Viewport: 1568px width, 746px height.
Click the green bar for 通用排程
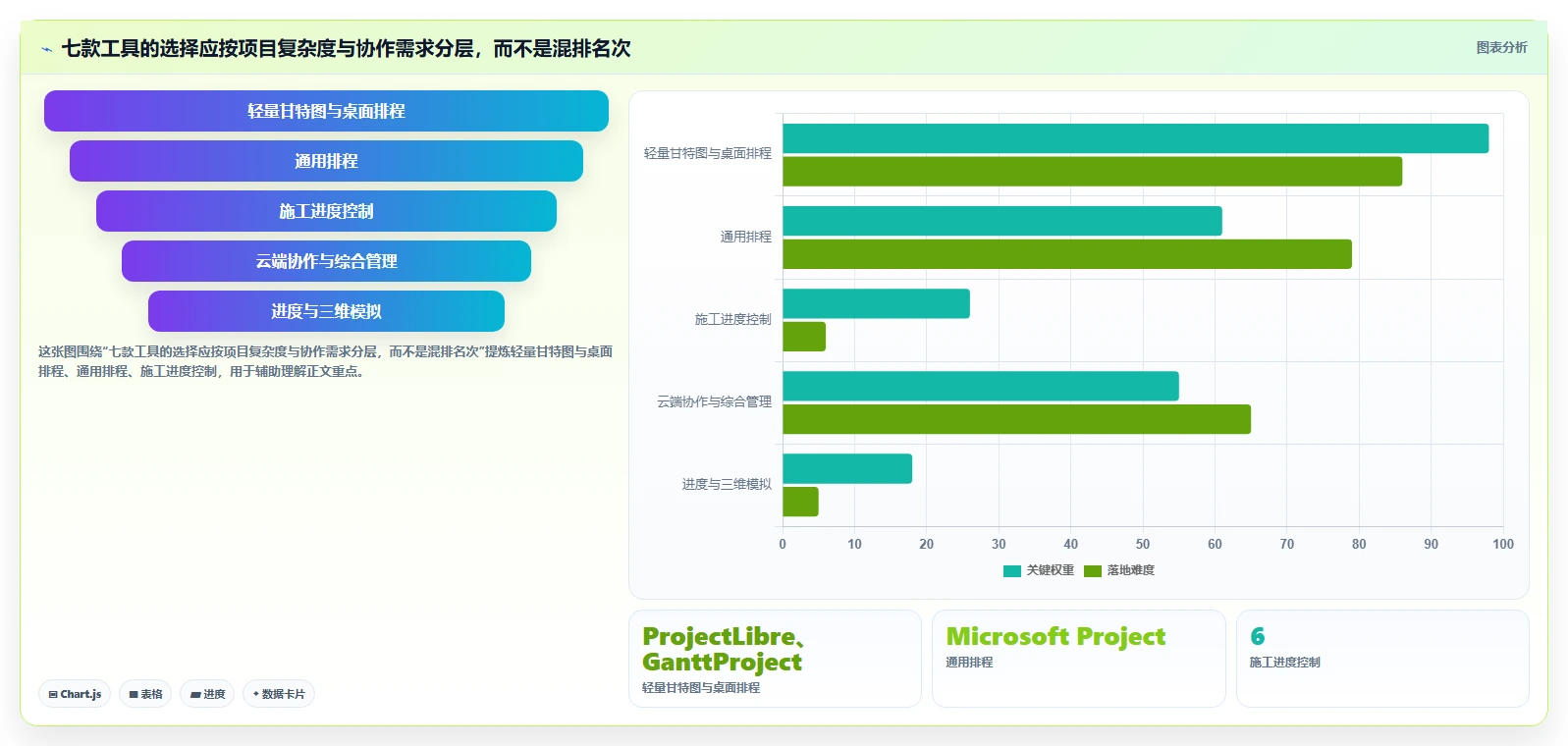coord(1067,254)
